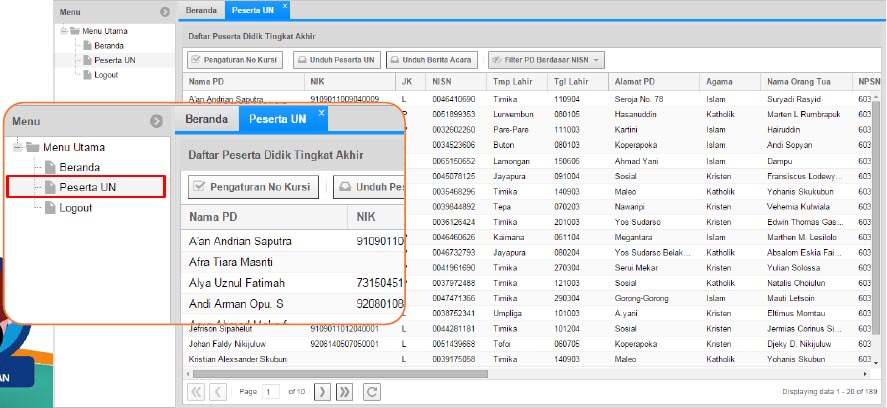Refresh the participant data grid

click(x=372, y=392)
